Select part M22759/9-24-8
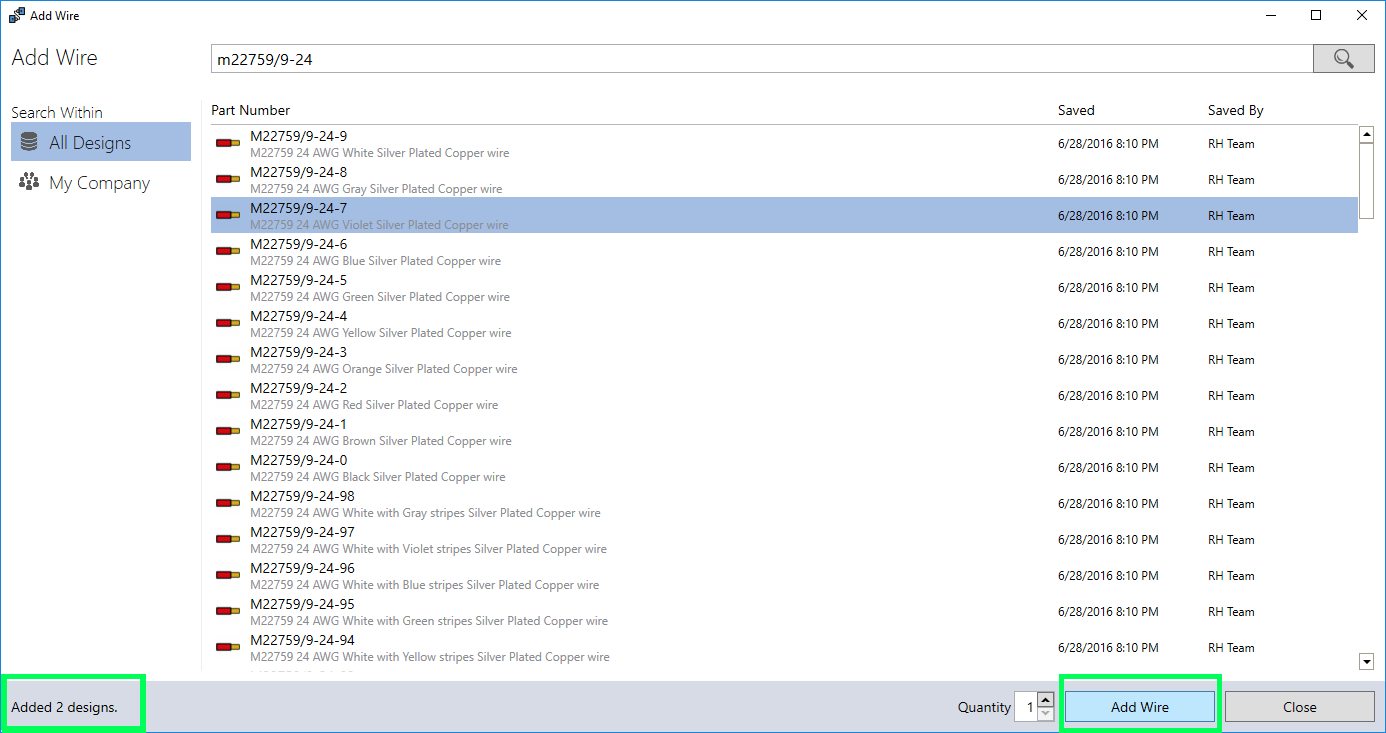1386x733 pixels. pyautogui.click(x=784, y=180)
